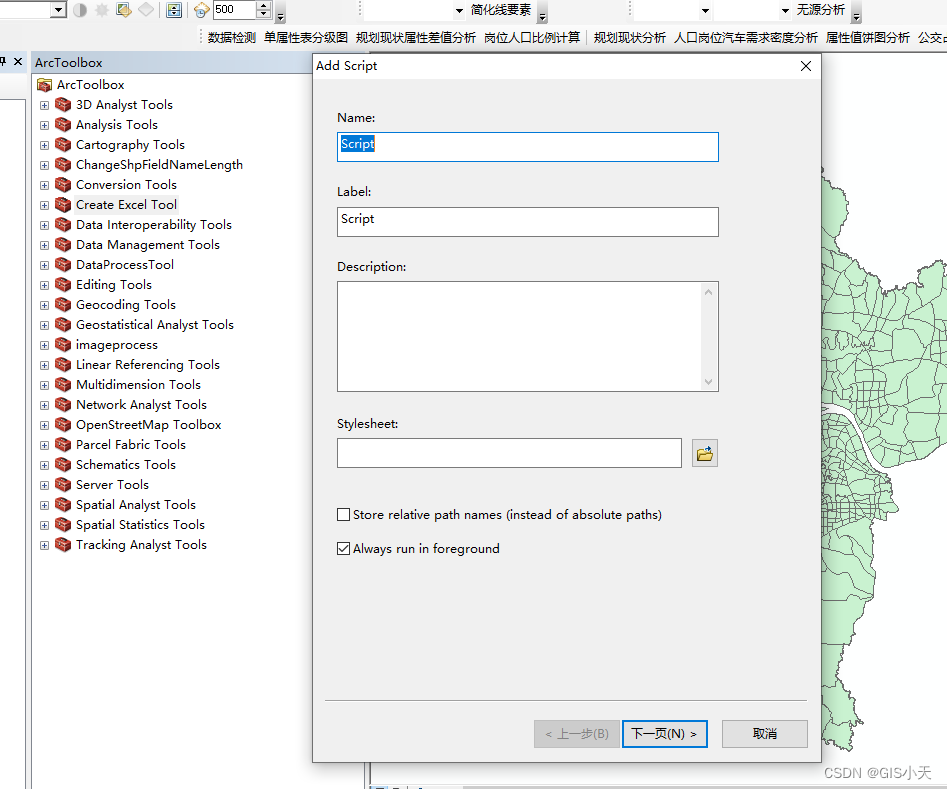This screenshot has width=947, height=789.
Task: Click the 下一页(N) button
Action: pos(664,733)
